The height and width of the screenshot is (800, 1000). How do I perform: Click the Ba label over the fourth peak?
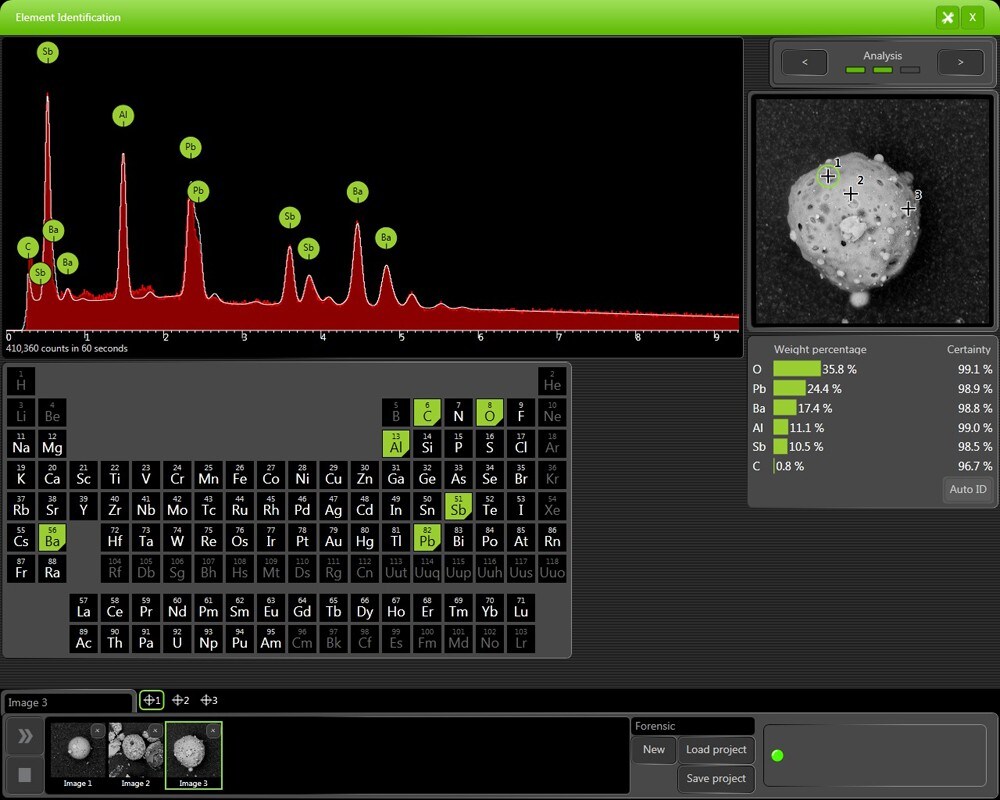point(357,191)
